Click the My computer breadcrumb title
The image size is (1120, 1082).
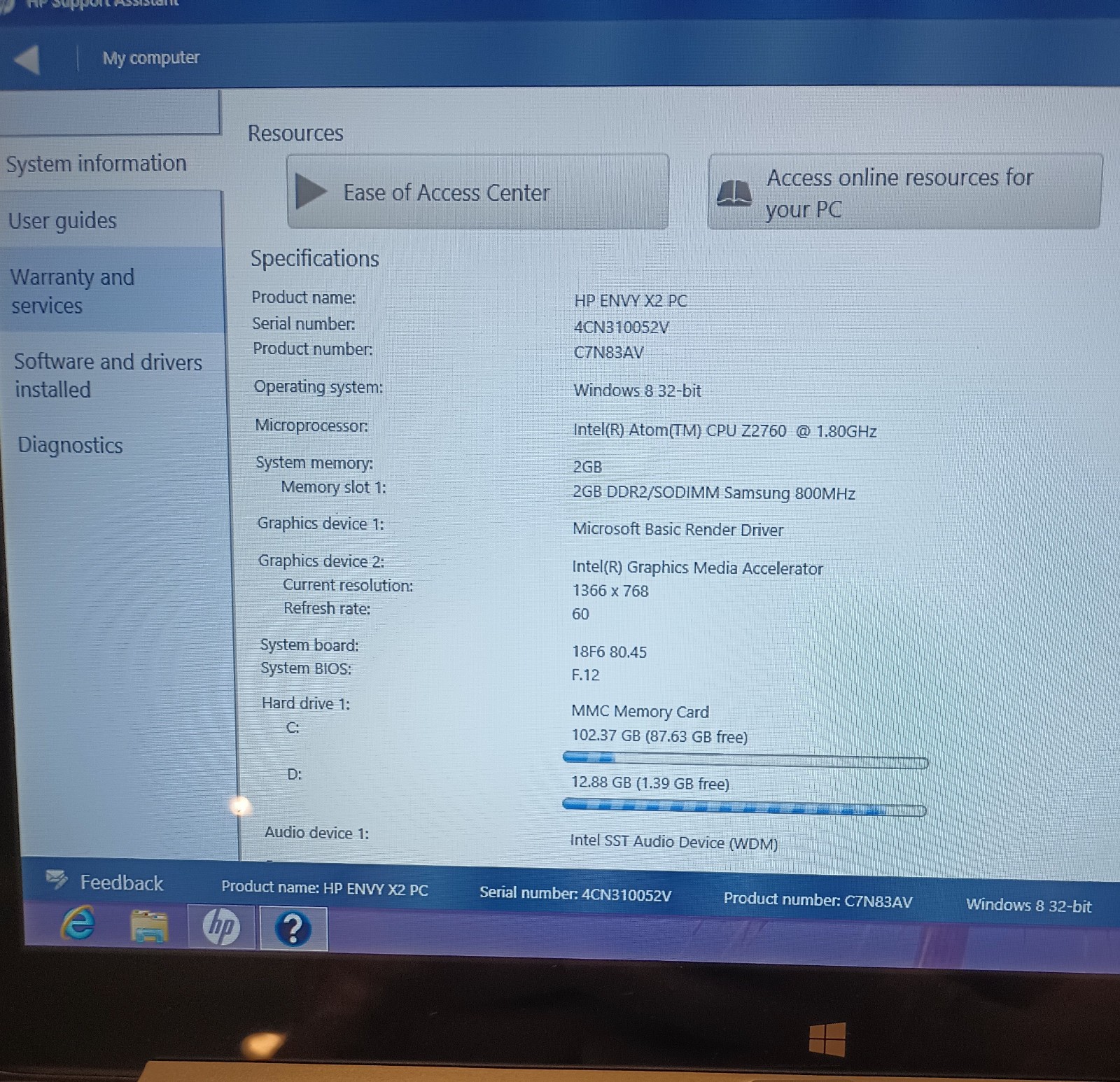(150, 57)
